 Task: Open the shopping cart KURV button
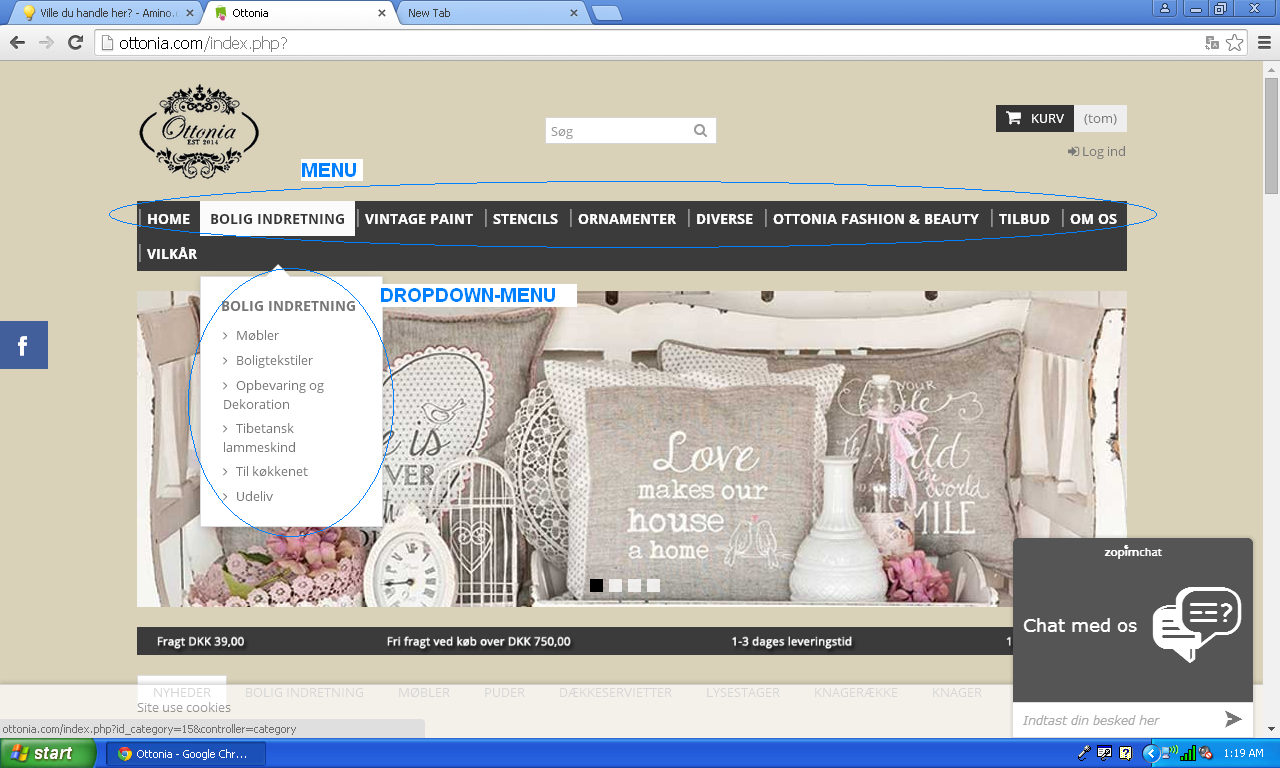click(1035, 118)
